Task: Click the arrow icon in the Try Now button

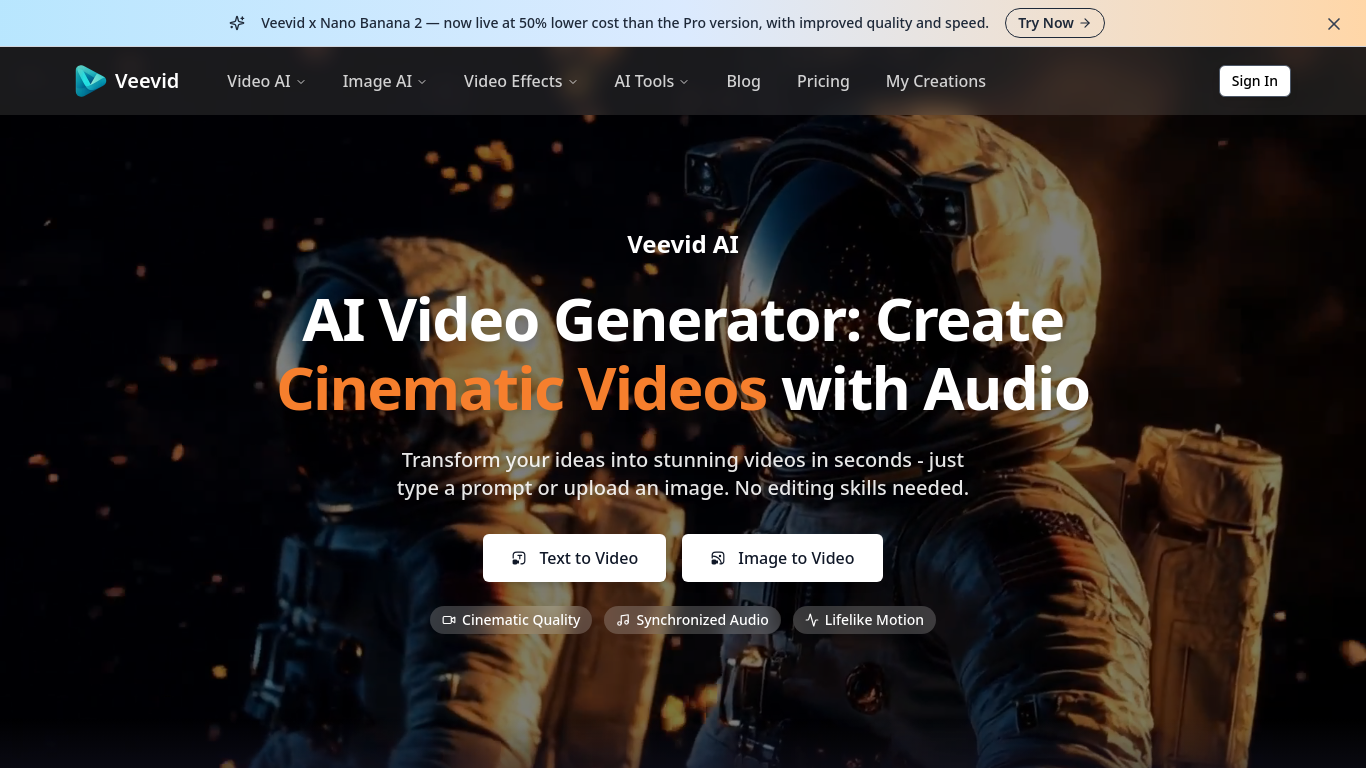Action: 1083,22
